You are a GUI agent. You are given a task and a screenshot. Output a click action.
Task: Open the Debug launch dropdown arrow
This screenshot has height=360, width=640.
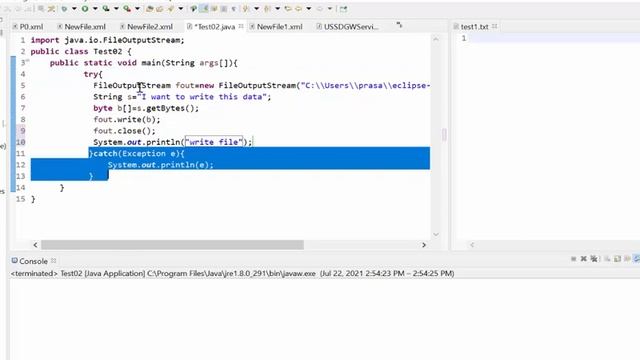coord(74,9)
